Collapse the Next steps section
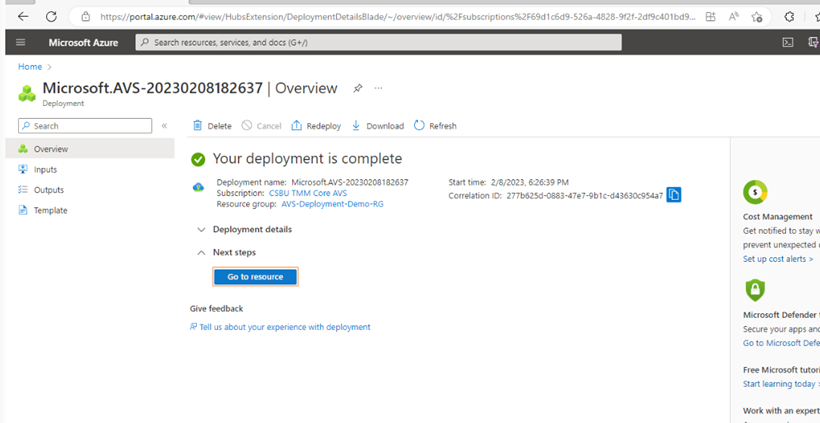The width and height of the screenshot is (820, 423). (x=226, y=253)
